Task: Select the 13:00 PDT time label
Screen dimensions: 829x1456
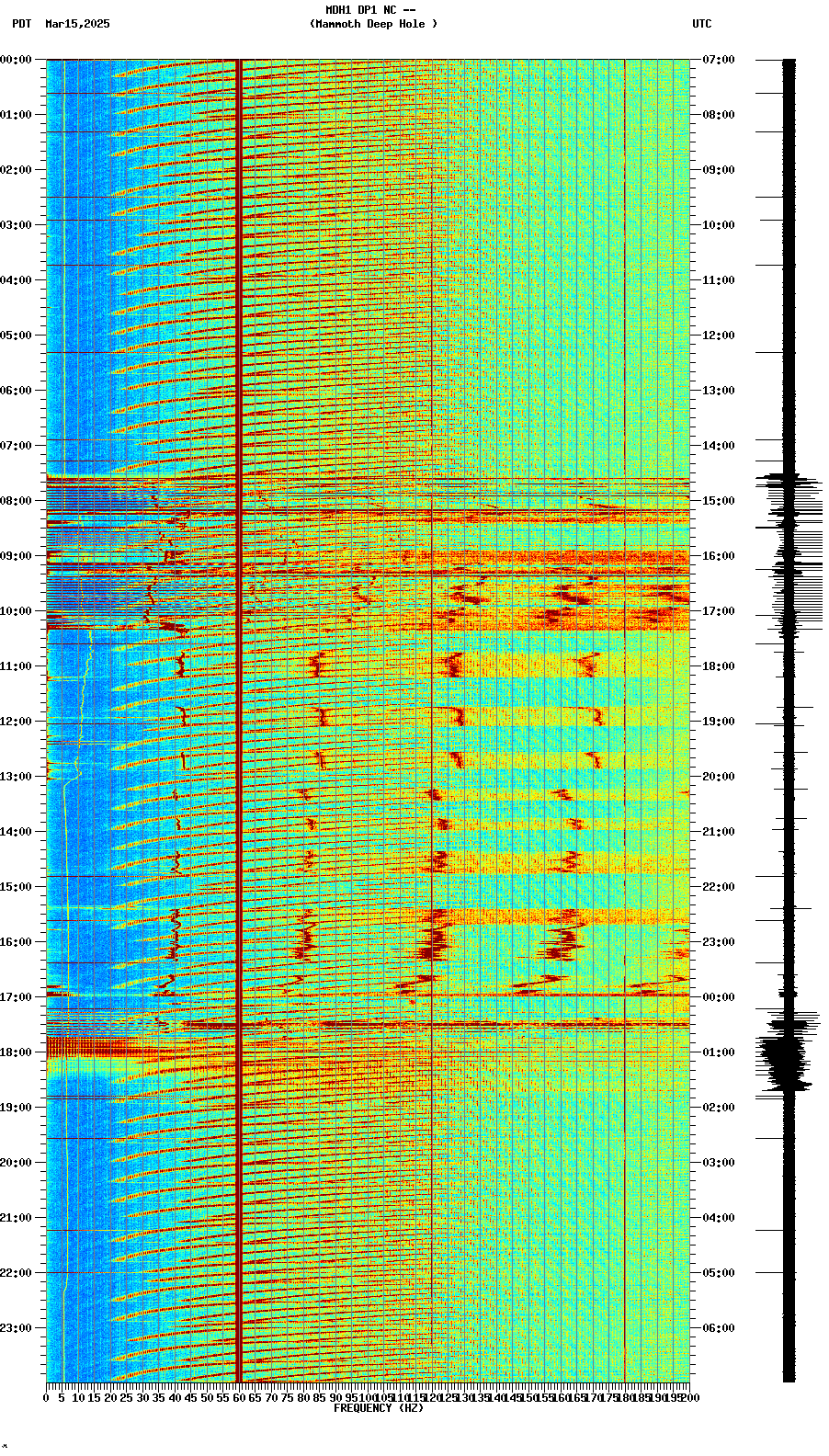Action: point(17,777)
